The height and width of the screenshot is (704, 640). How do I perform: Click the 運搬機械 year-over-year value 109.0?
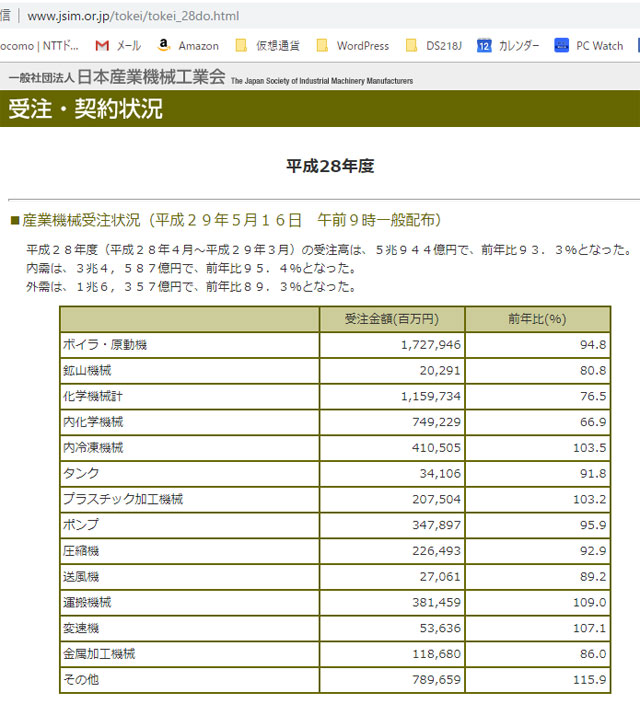click(x=588, y=602)
